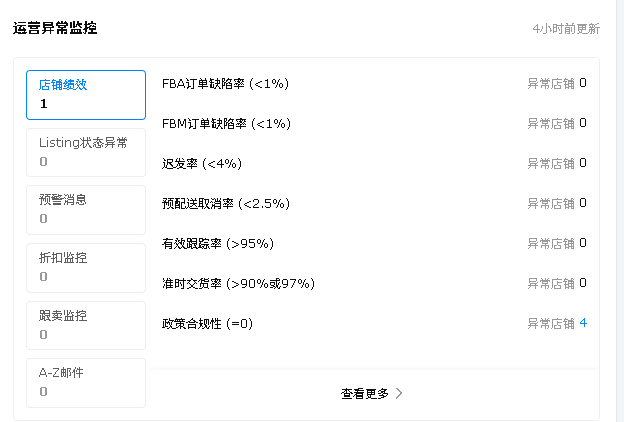Viewport: 624px width, 422px height.
Task: Select the 店铺绩效 tab
Action: pos(85,94)
